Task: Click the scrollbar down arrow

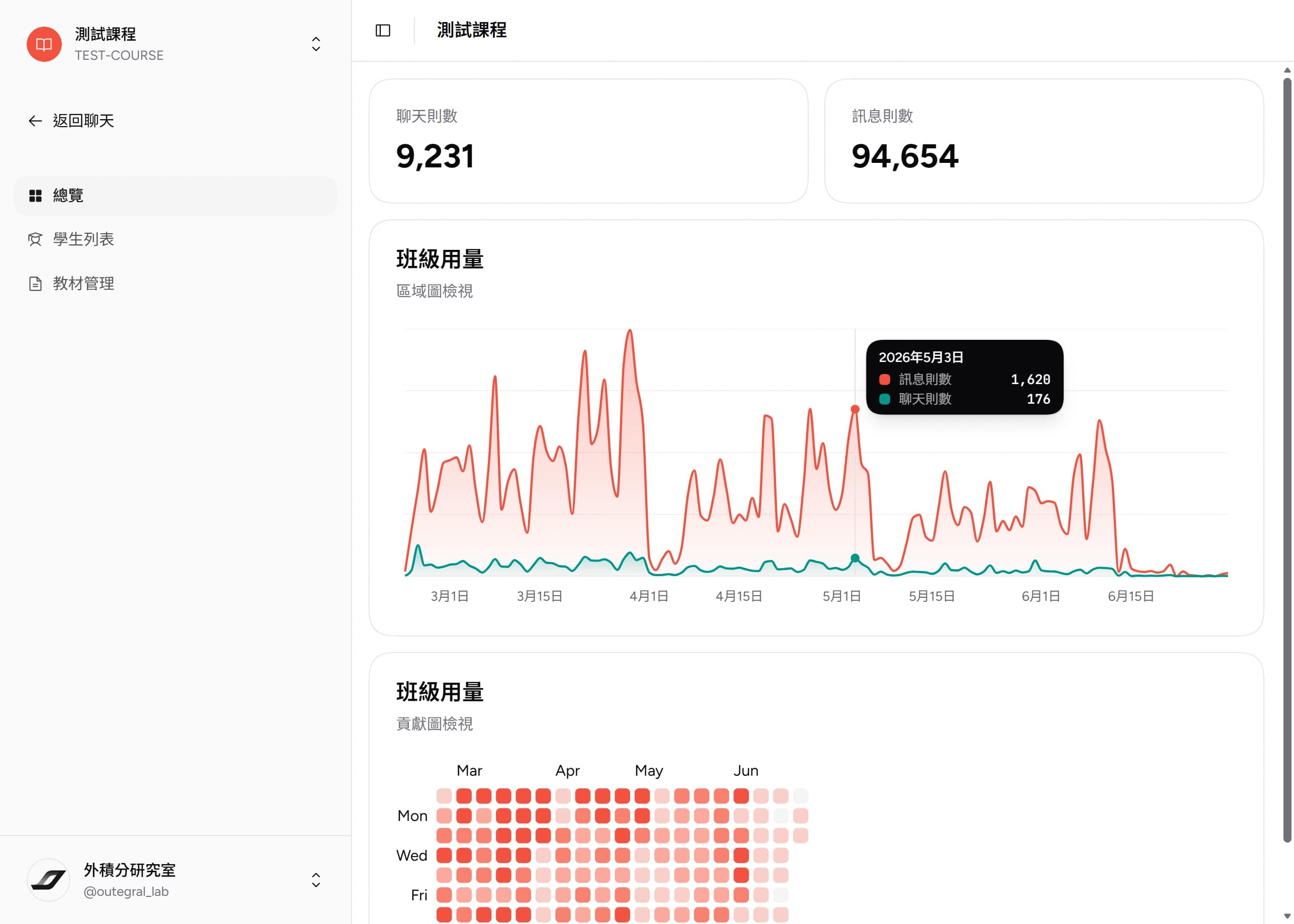Action: [x=1287, y=916]
